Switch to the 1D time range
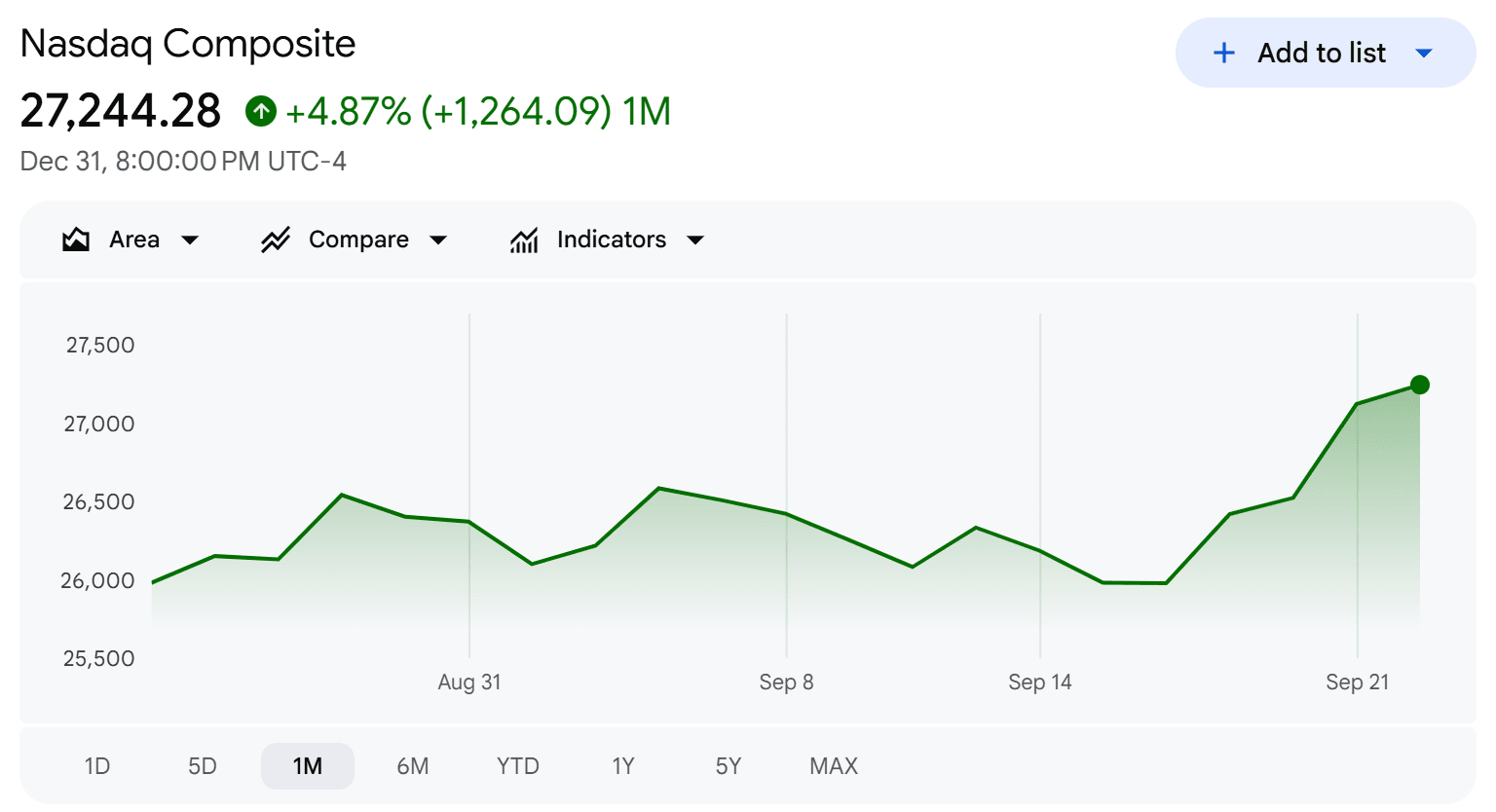This screenshot has height=812, width=1496. [97, 766]
